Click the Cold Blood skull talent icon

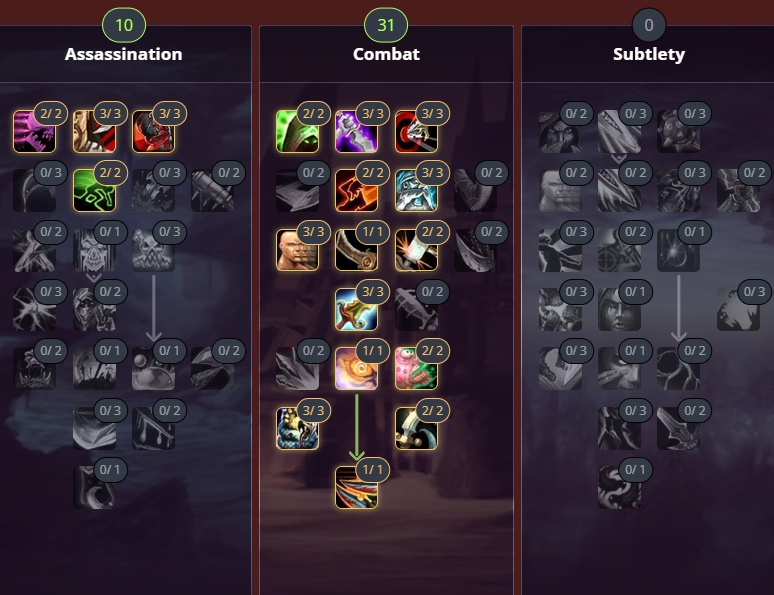coord(94,250)
